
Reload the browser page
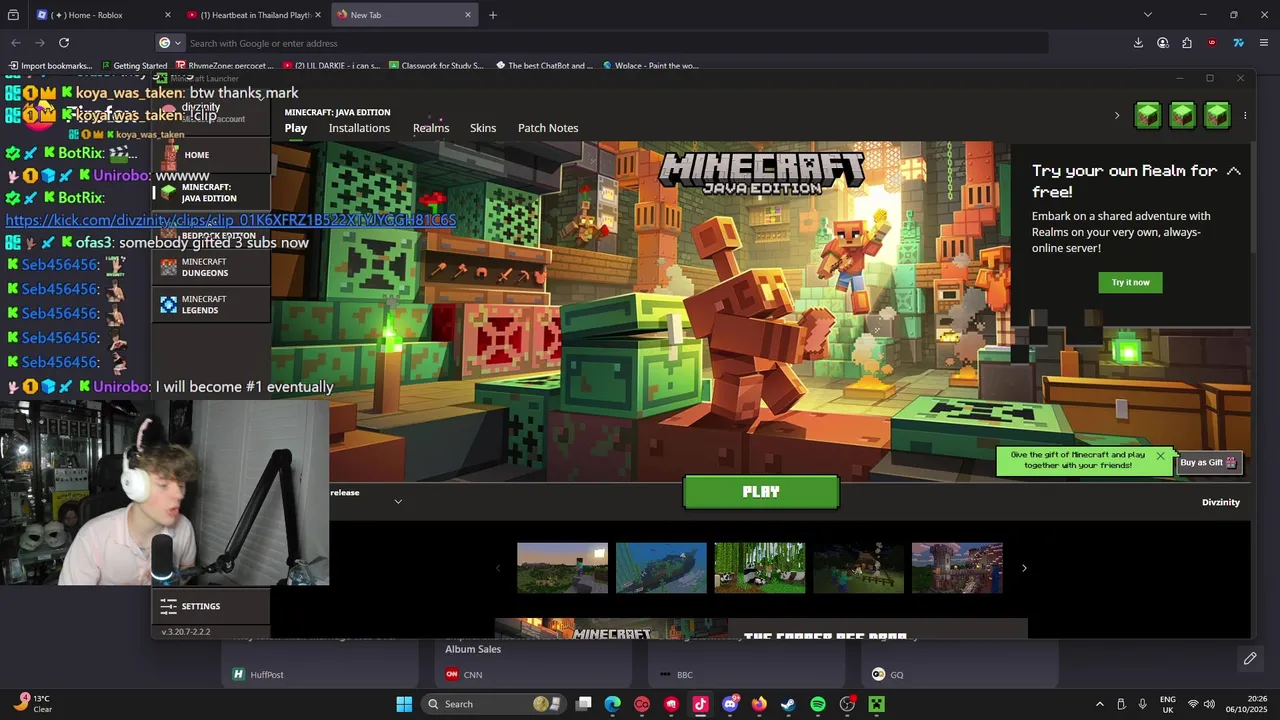pyautogui.click(x=64, y=43)
